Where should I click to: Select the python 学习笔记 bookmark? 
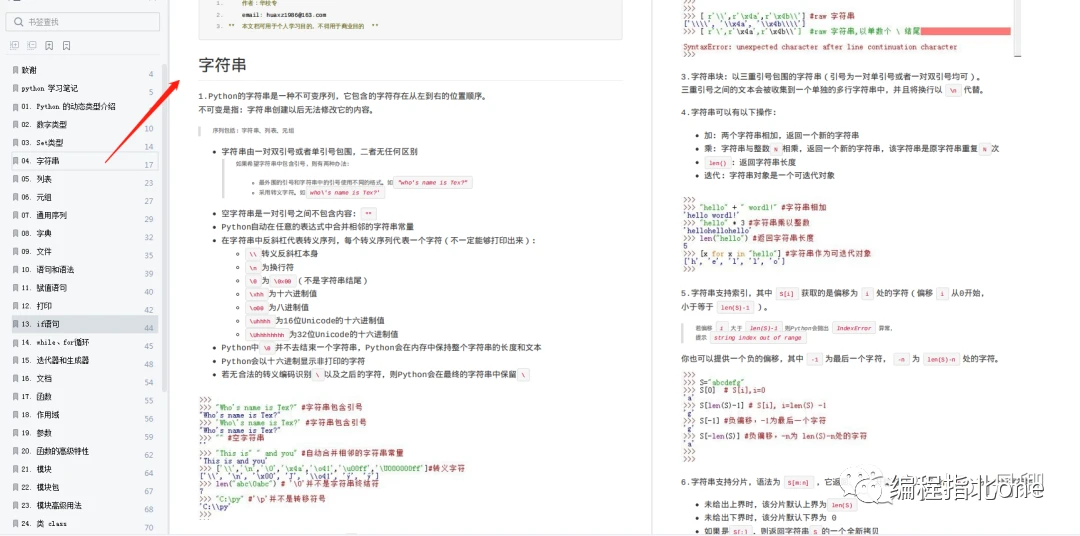[x=83, y=88]
